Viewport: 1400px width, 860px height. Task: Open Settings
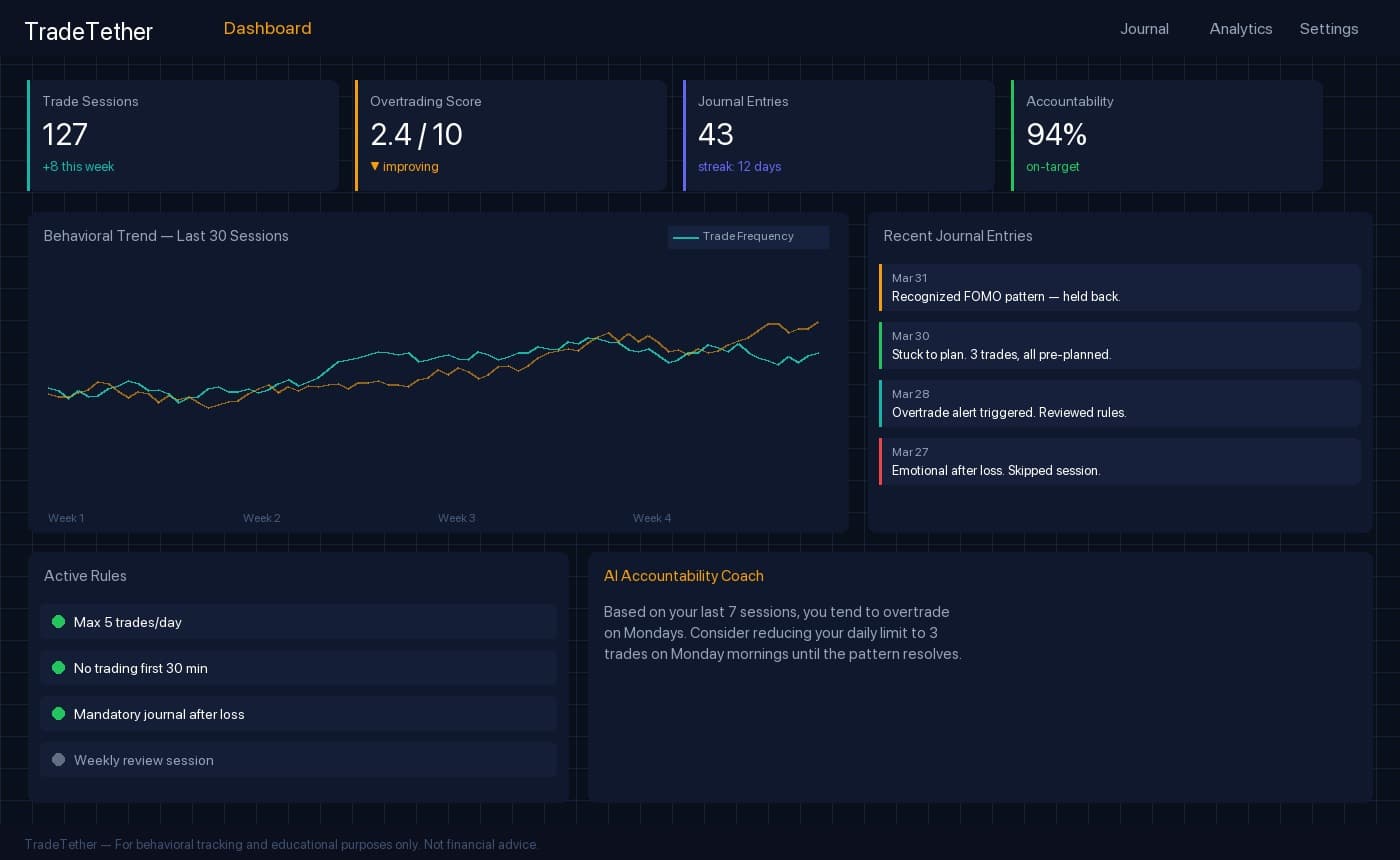click(x=1329, y=29)
